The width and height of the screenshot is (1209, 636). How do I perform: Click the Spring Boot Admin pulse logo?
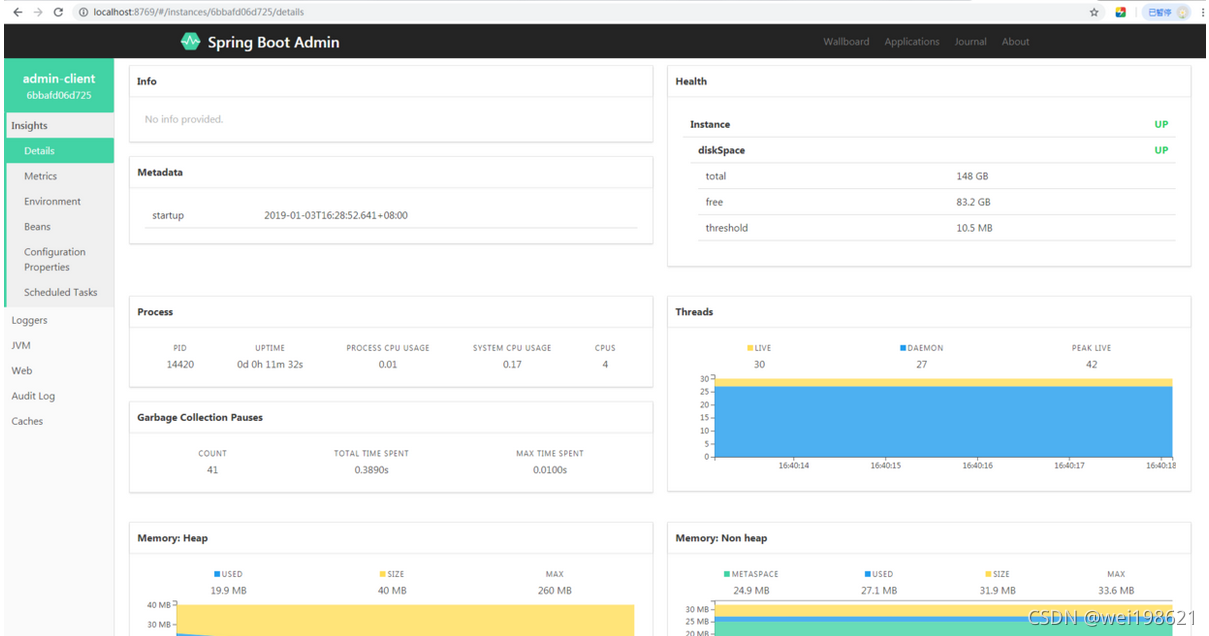click(x=190, y=42)
